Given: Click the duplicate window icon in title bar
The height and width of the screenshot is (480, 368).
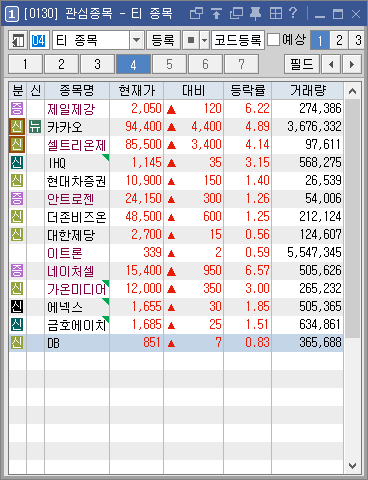Looking at the screenshot, I should pyautogui.click(x=236, y=14).
